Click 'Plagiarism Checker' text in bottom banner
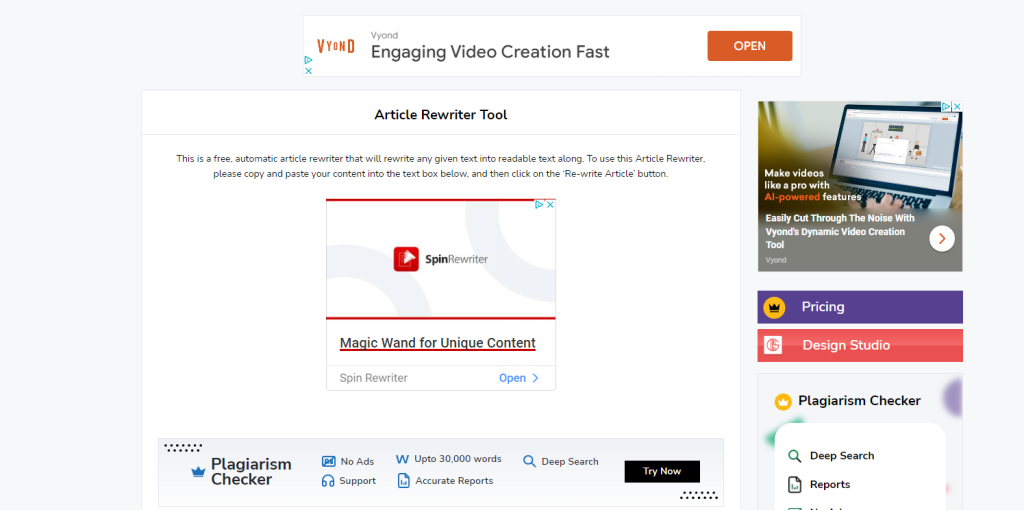1024x510 pixels. coord(251,471)
